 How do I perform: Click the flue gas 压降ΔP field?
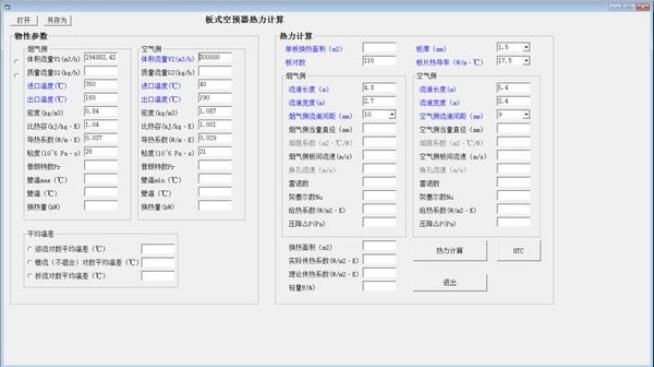379,222
